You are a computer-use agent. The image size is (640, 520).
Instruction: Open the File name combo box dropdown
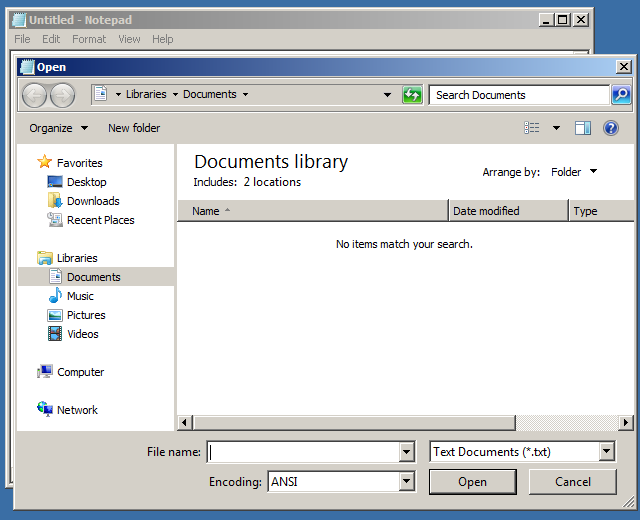click(x=406, y=452)
